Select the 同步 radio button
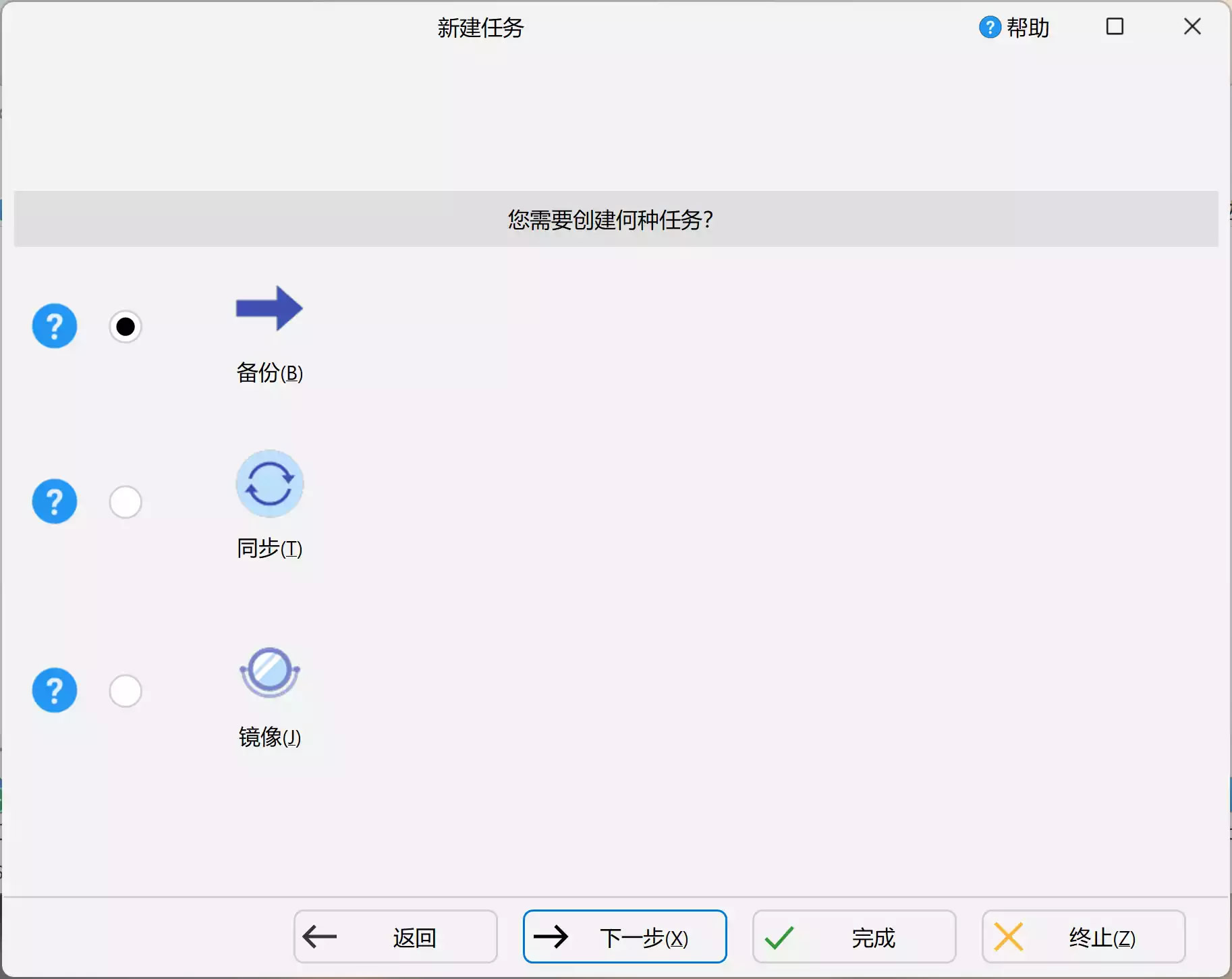The width and height of the screenshot is (1232, 979). click(125, 501)
